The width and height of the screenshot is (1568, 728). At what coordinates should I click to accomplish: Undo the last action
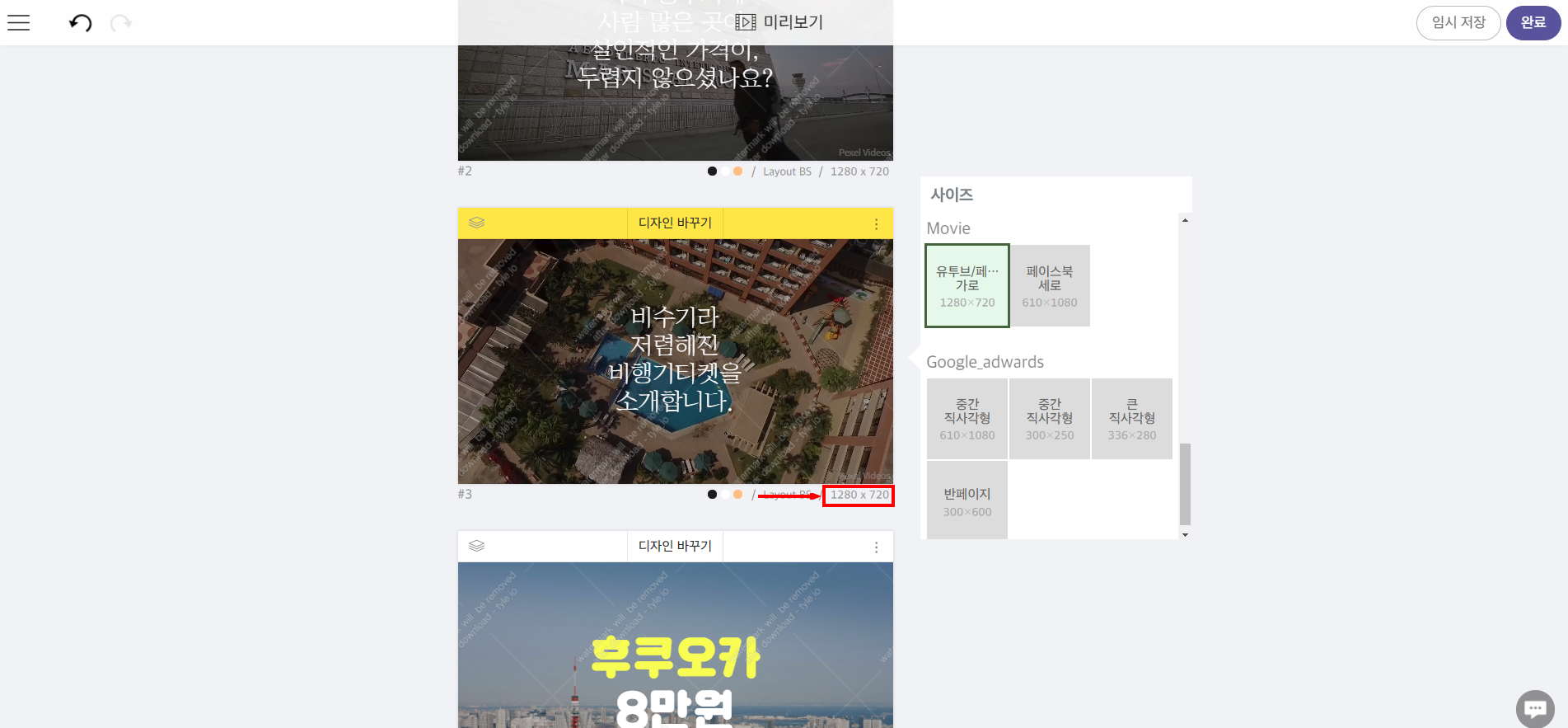(x=80, y=23)
